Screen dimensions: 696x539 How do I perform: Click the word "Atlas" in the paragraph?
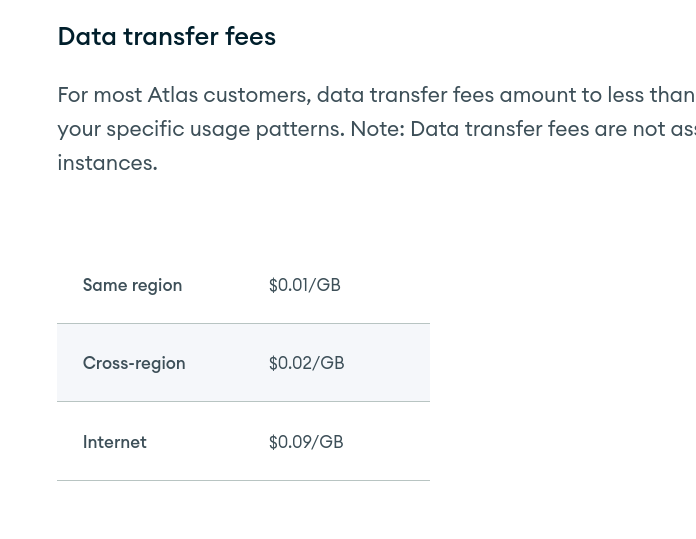point(173,95)
